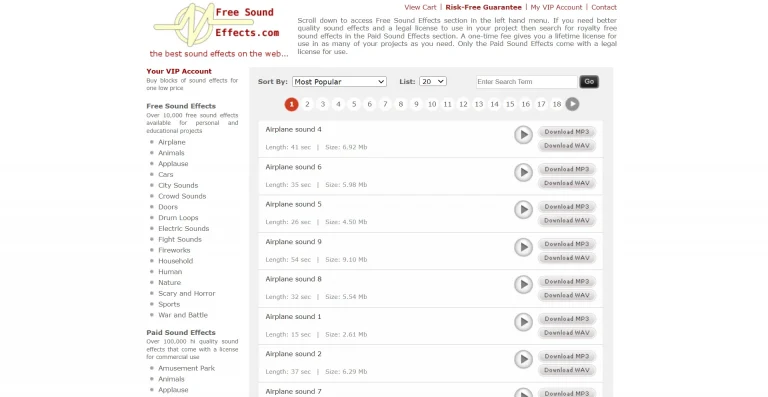Select current page 1 in pagination
768x397 pixels.
291,104
